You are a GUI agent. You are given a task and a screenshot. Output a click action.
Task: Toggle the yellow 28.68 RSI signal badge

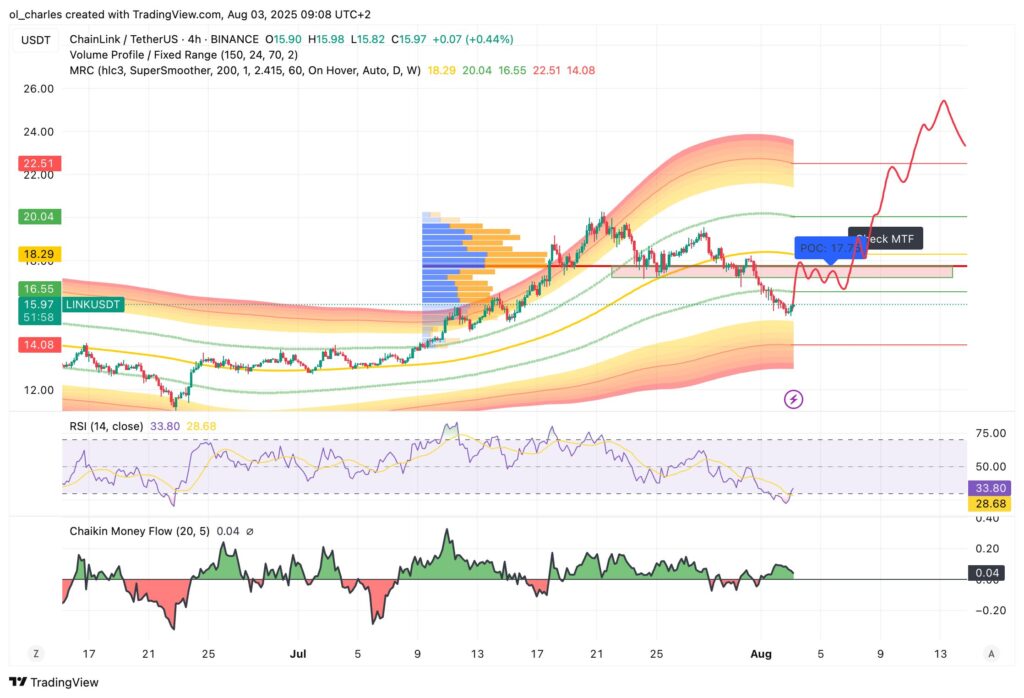coord(988,504)
